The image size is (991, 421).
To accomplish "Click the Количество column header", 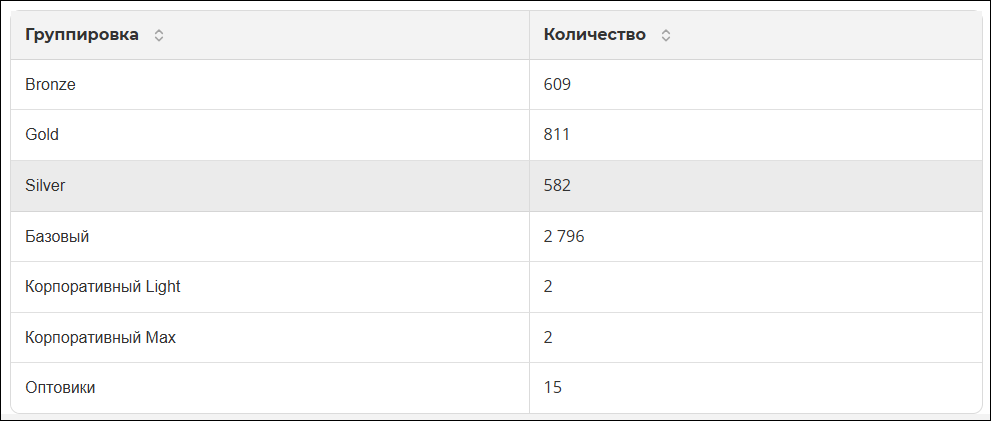I will click(x=595, y=35).
